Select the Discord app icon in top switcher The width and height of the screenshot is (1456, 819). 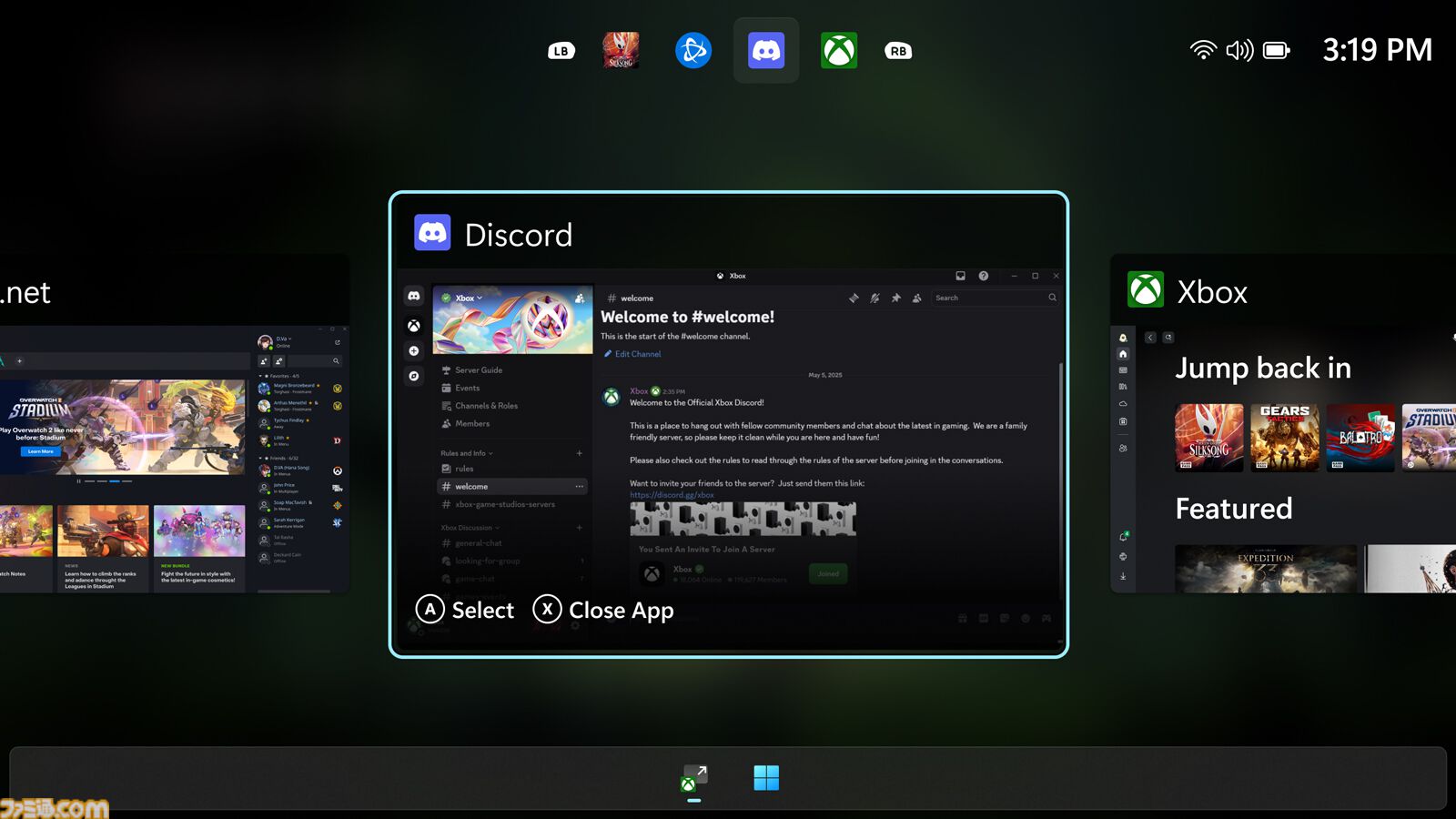pos(766,51)
